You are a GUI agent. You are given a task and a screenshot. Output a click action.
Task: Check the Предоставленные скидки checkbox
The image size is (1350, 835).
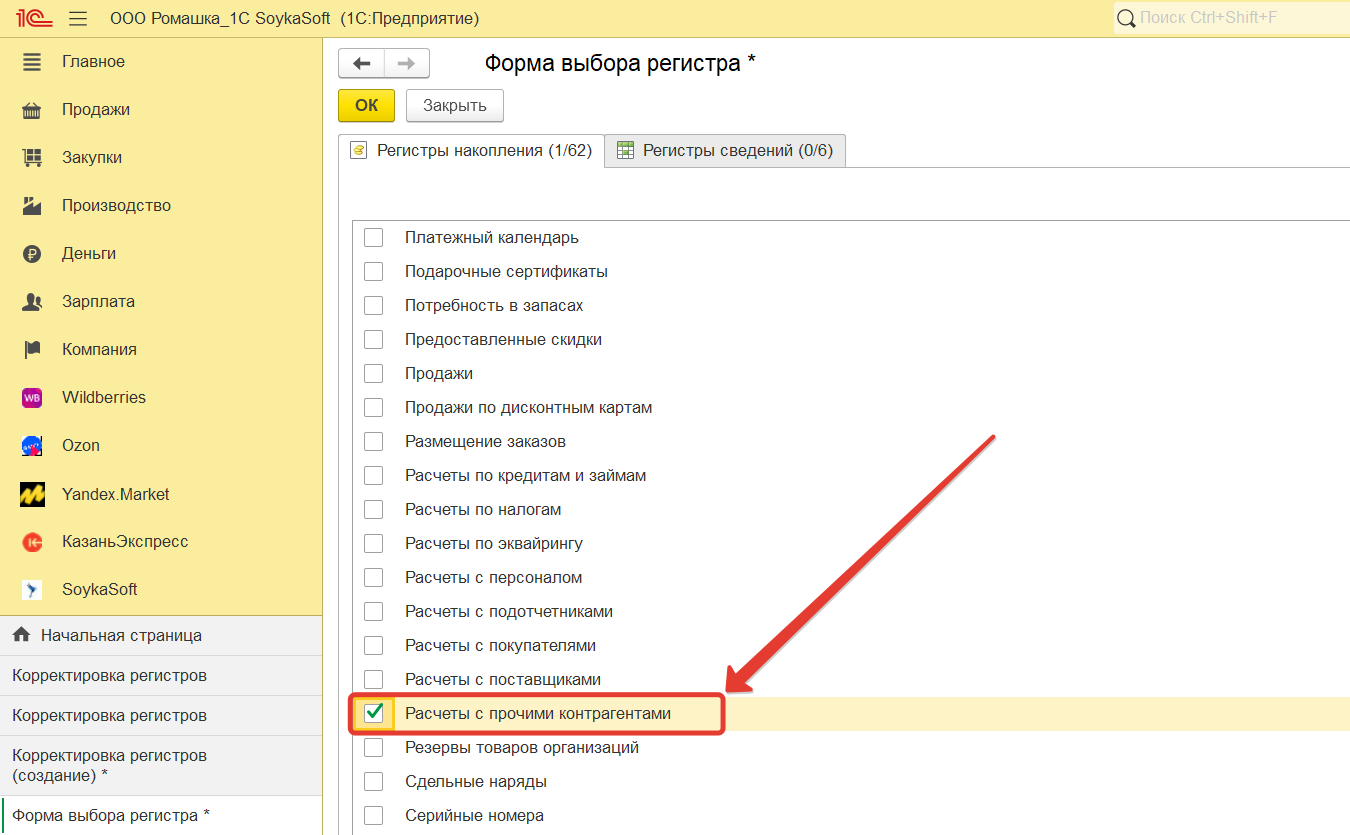pos(373,340)
